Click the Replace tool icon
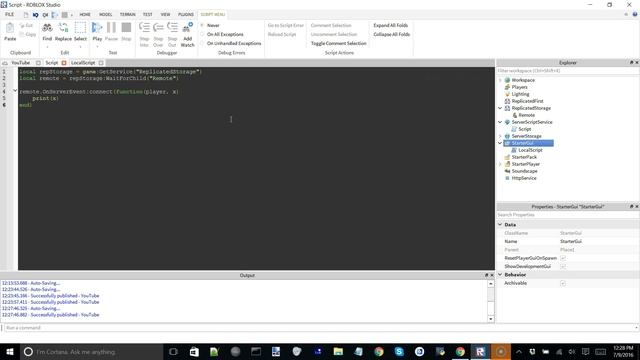640x360 pixels. click(63, 28)
